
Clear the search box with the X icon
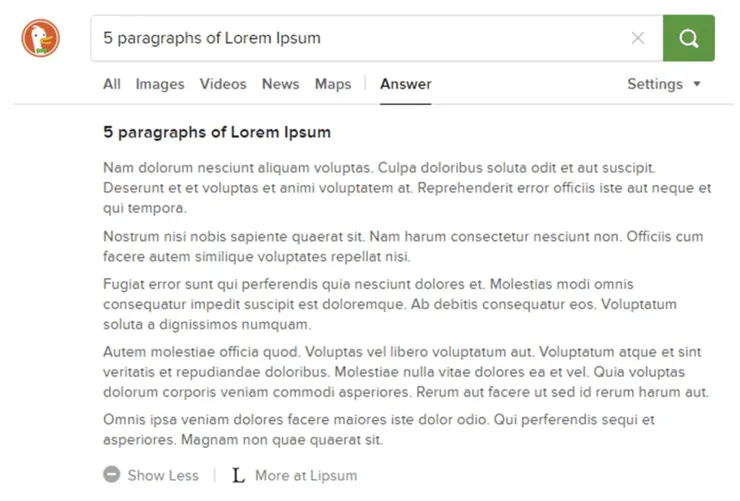(638, 38)
